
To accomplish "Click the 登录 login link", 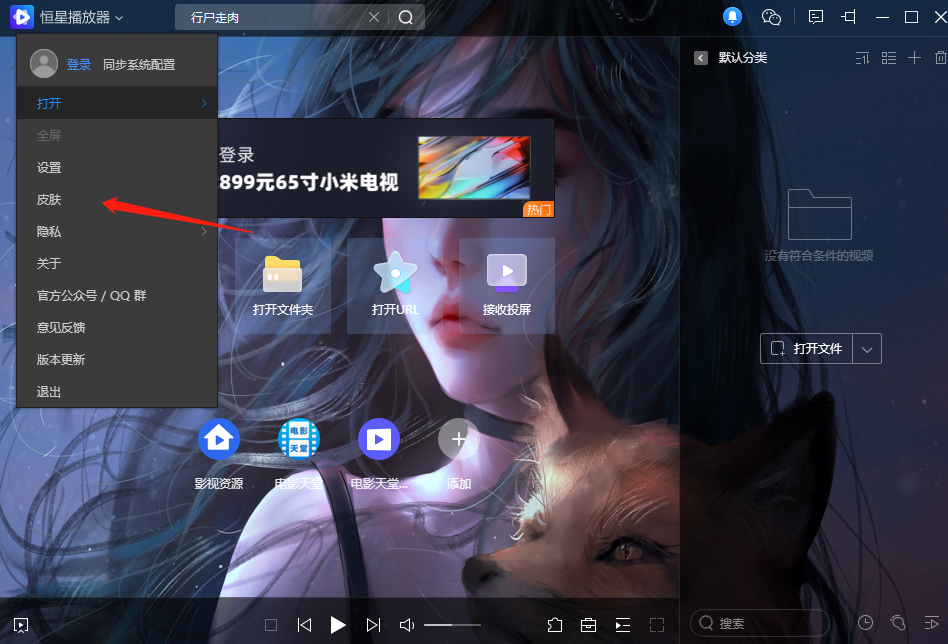I will coord(79,64).
